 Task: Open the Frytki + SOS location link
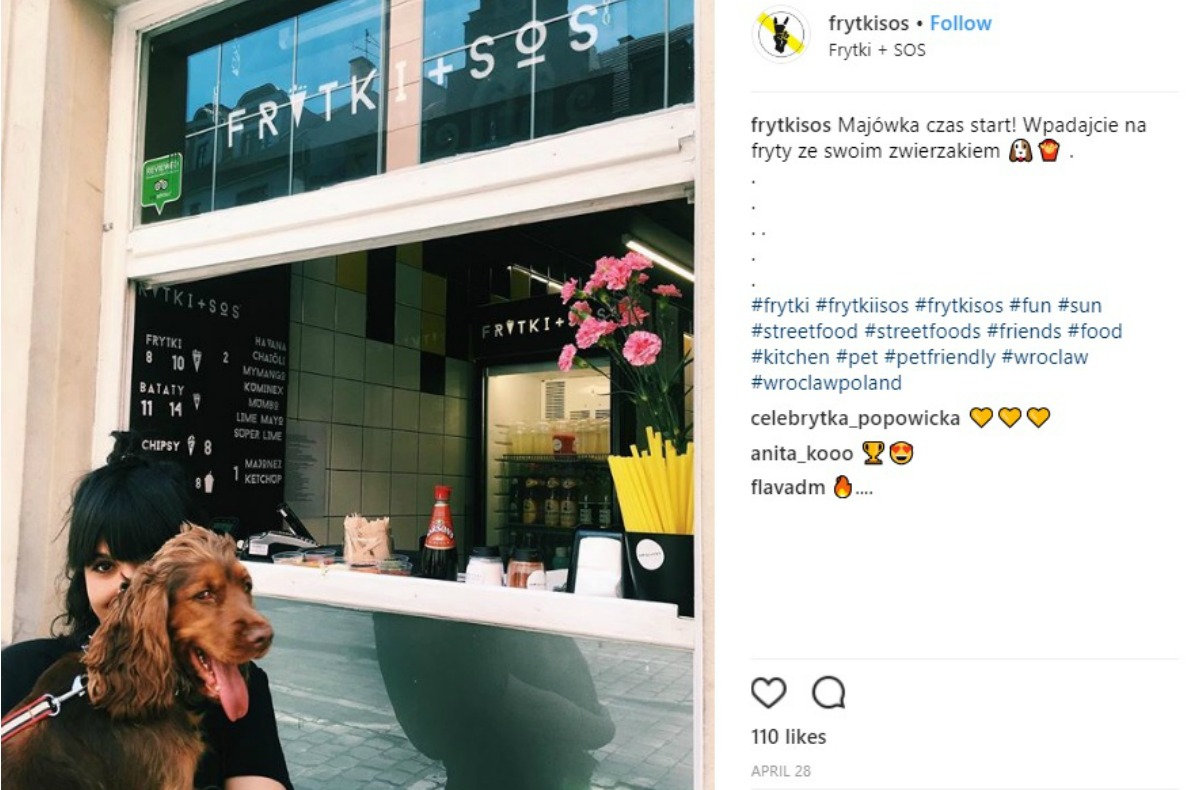click(877, 50)
